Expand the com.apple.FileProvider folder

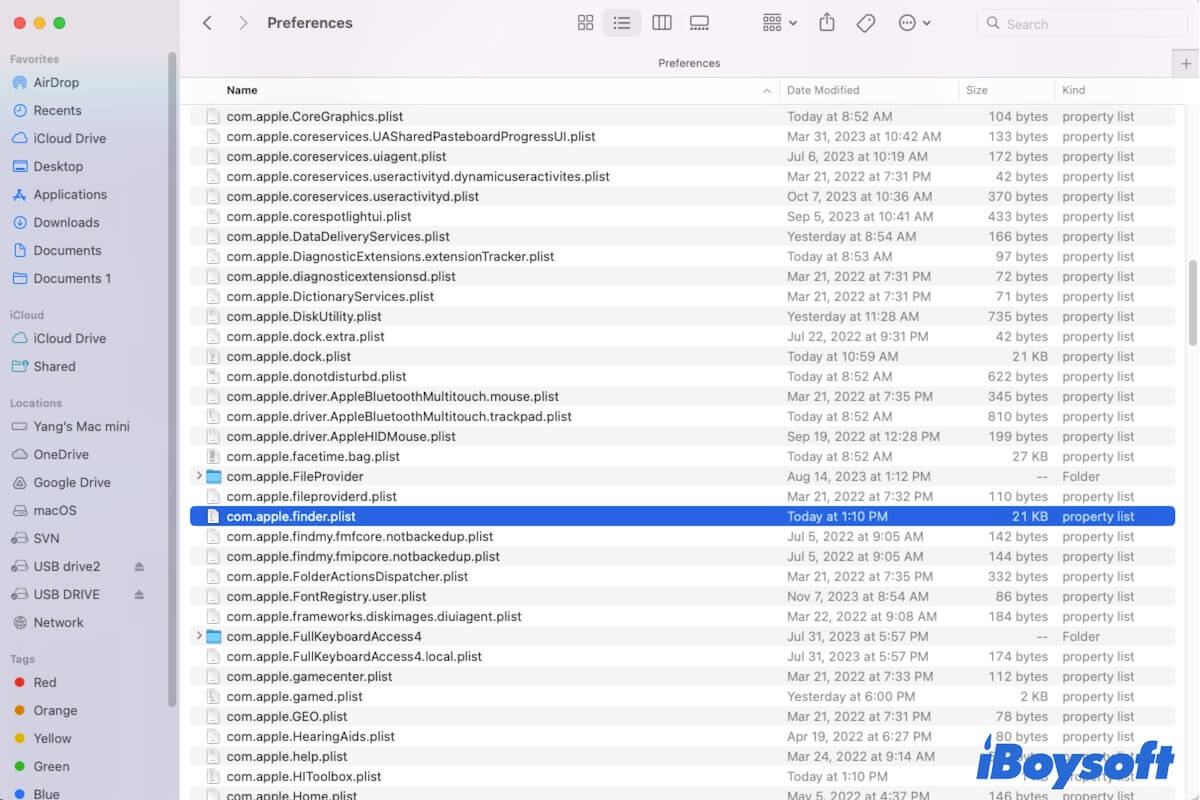(x=199, y=477)
